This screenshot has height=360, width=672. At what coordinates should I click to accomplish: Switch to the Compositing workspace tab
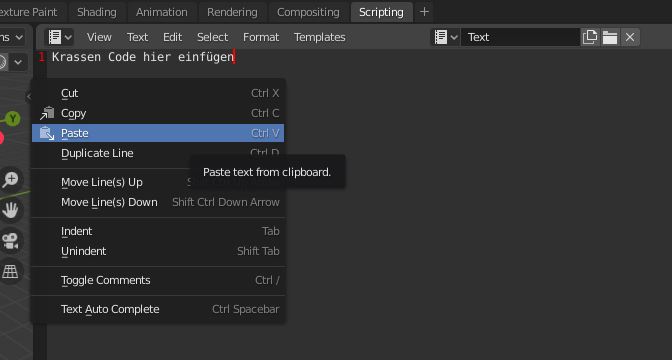tap(308, 12)
